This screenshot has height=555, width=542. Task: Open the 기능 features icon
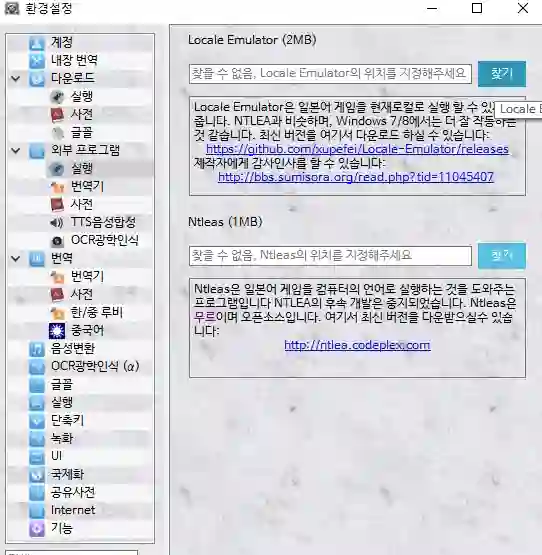pyautogui.click(x=36, y=529)
